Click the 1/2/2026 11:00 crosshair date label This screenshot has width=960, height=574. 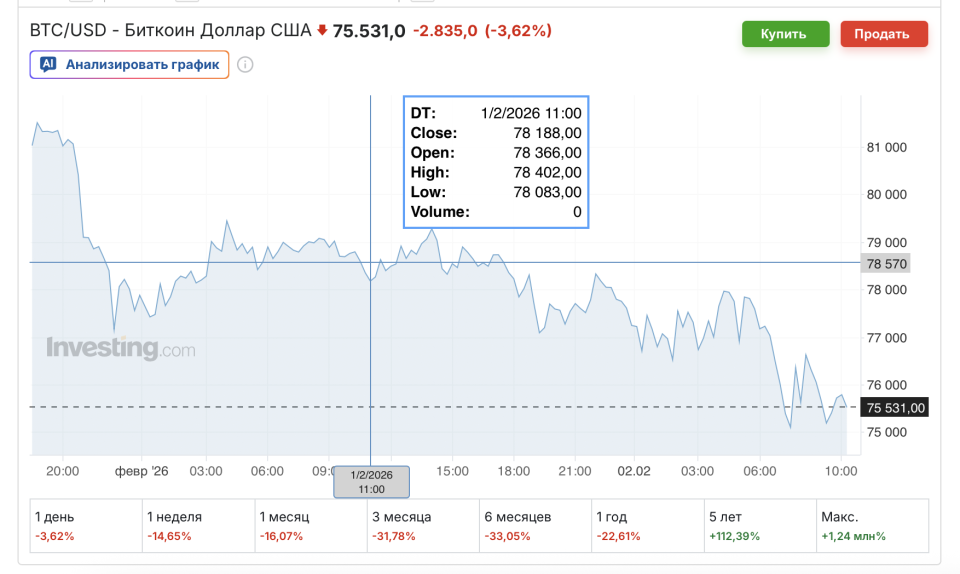click(x=371, y=481)
